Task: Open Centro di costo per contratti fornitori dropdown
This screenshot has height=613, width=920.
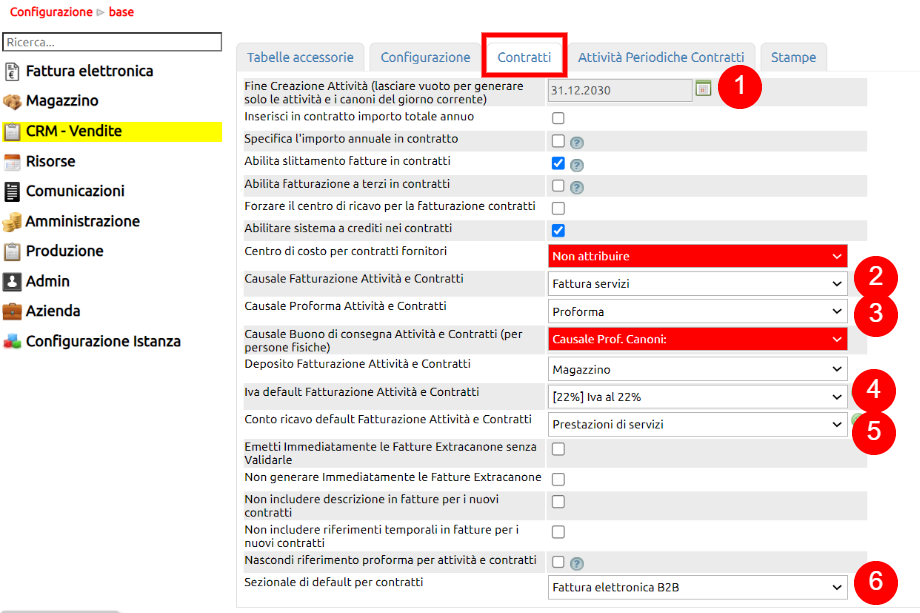Action: point(698,256)
